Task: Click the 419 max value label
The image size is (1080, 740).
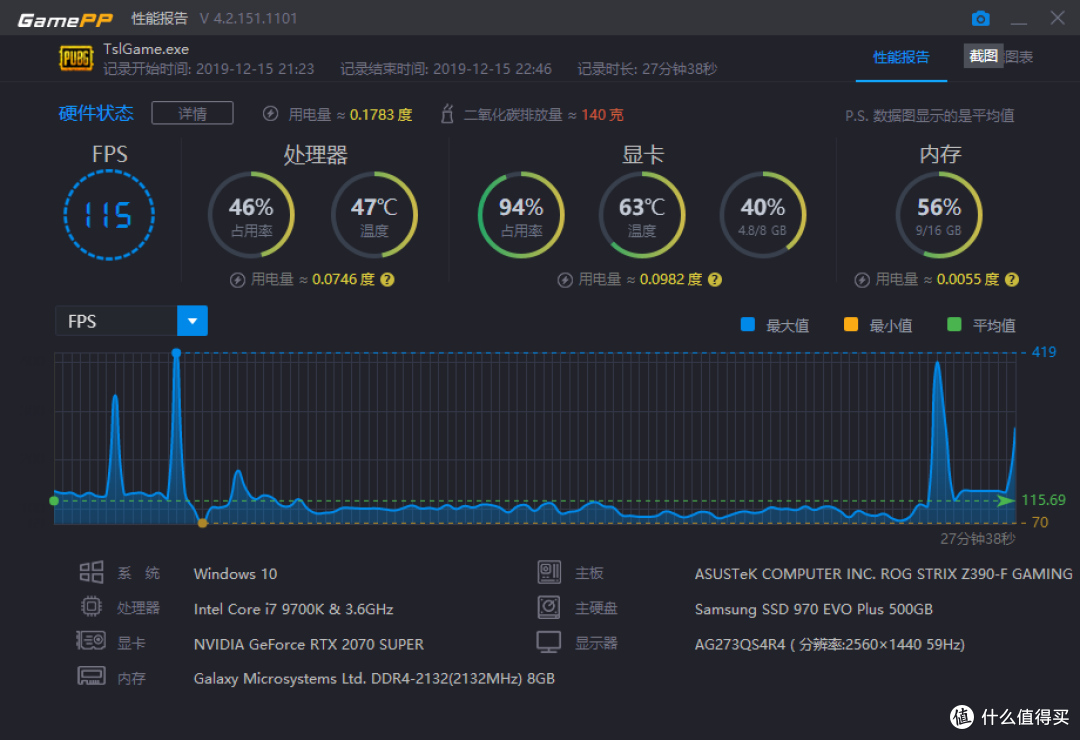Action: tap(1043, 352)
